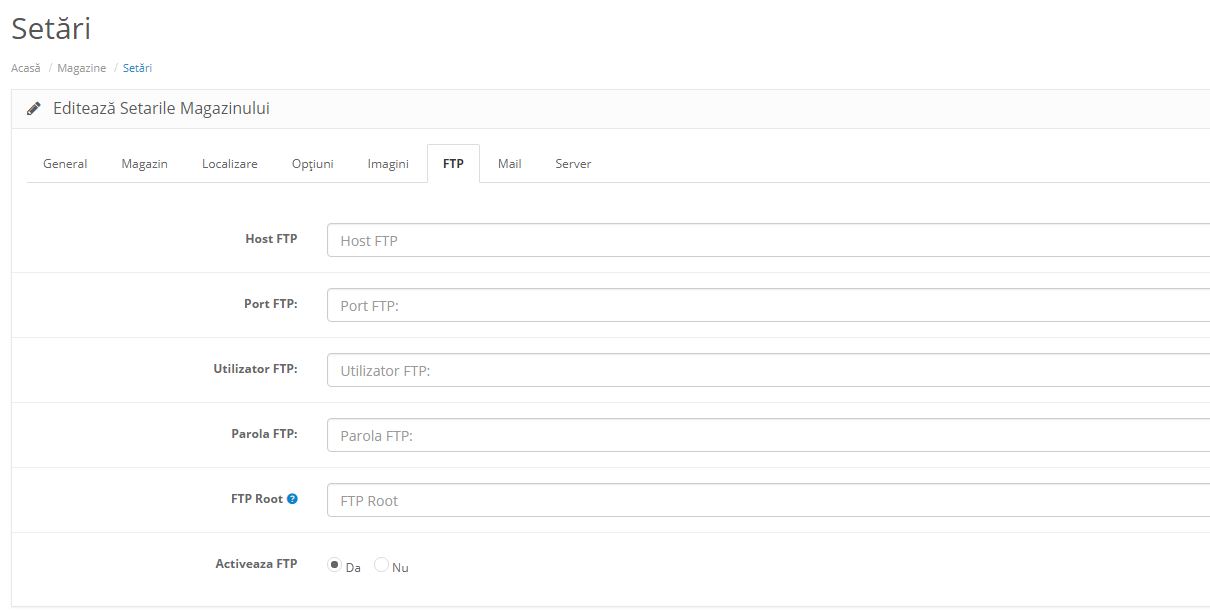1210x612 pixels.
Task: Click the Setări breadcrumb link
Action: (x=137, y=68)
